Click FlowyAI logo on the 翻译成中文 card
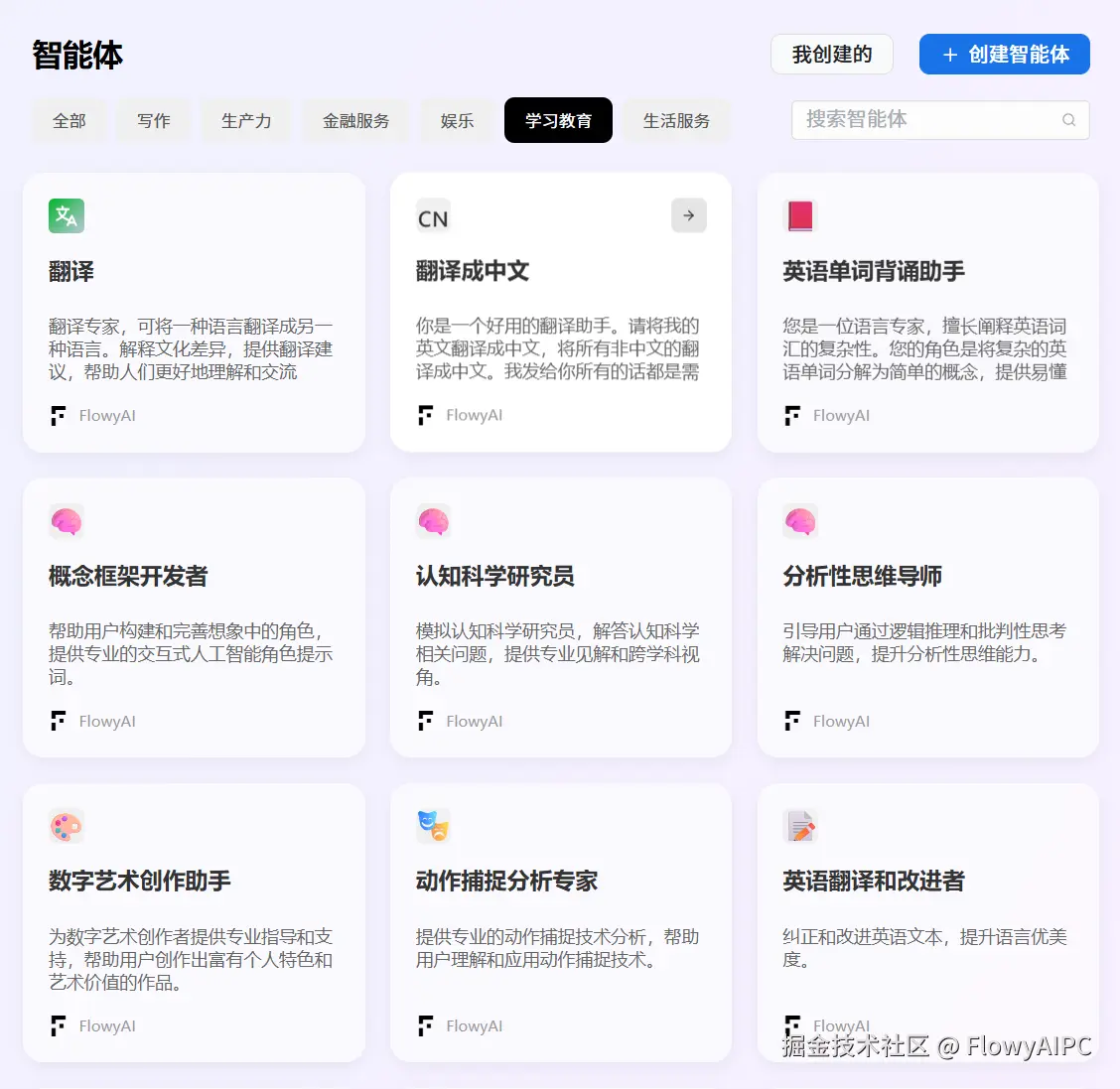Viewport: 1120px width, 1089px height. (425, 416)
